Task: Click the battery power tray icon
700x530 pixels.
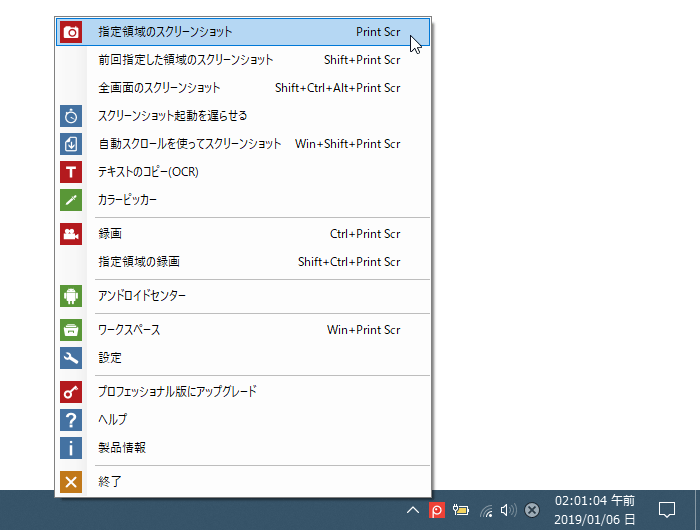Action: (461, 510)
